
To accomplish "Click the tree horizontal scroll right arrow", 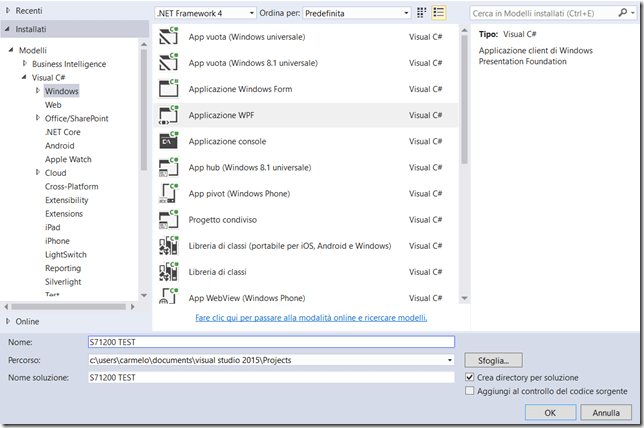I will (x=132, y=306).
